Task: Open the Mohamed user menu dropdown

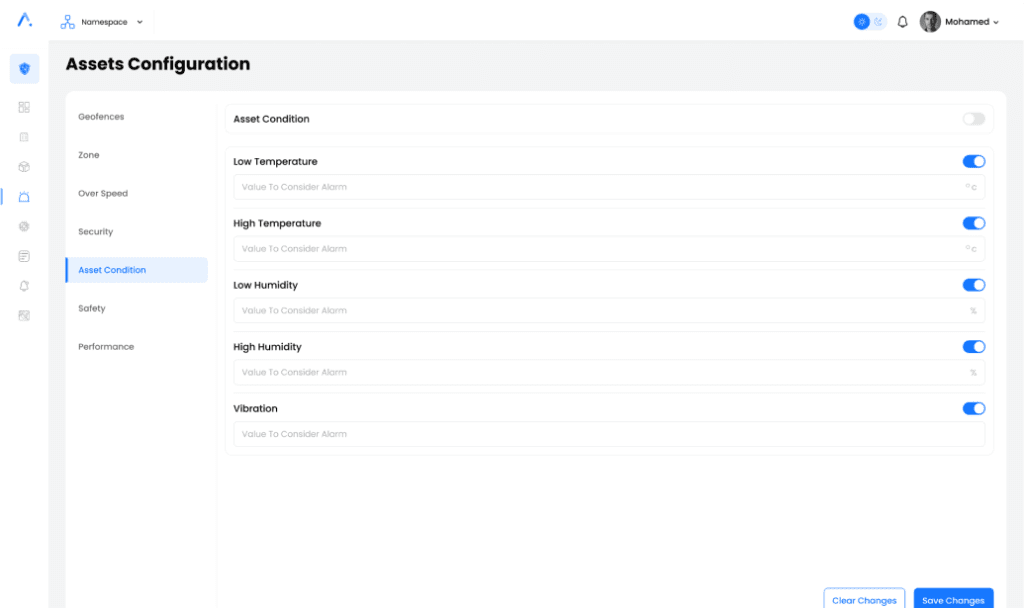Action: (x=960, y=22)
